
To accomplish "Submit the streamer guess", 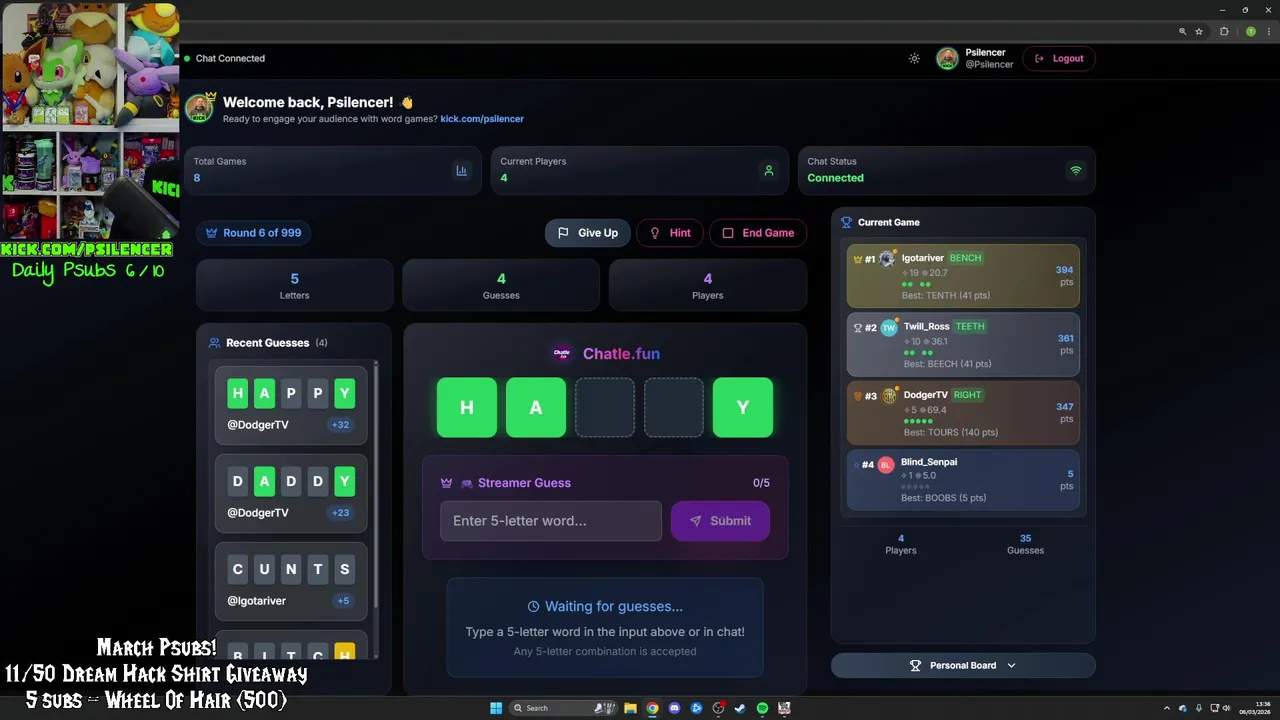I will 720,521.
